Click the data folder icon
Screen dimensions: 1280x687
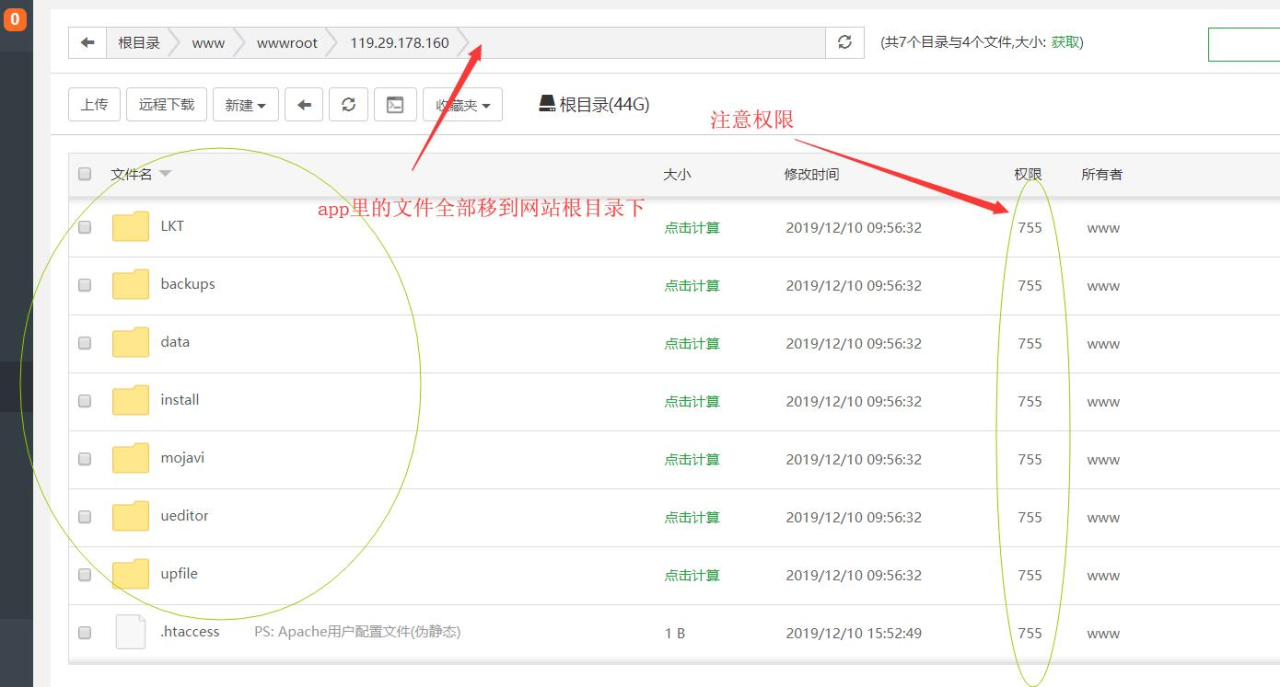click(x=130, y=343)
